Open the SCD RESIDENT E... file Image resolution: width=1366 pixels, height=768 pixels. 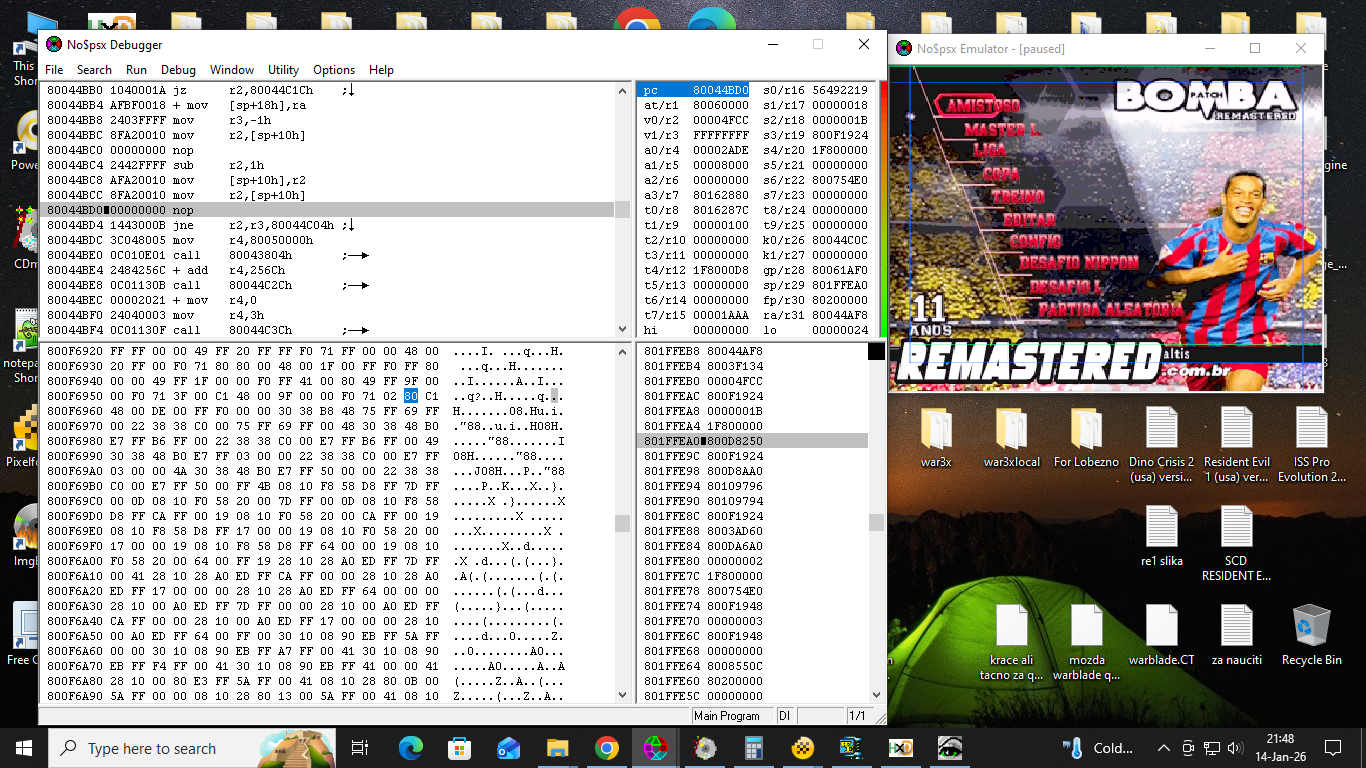point(1236,544)
